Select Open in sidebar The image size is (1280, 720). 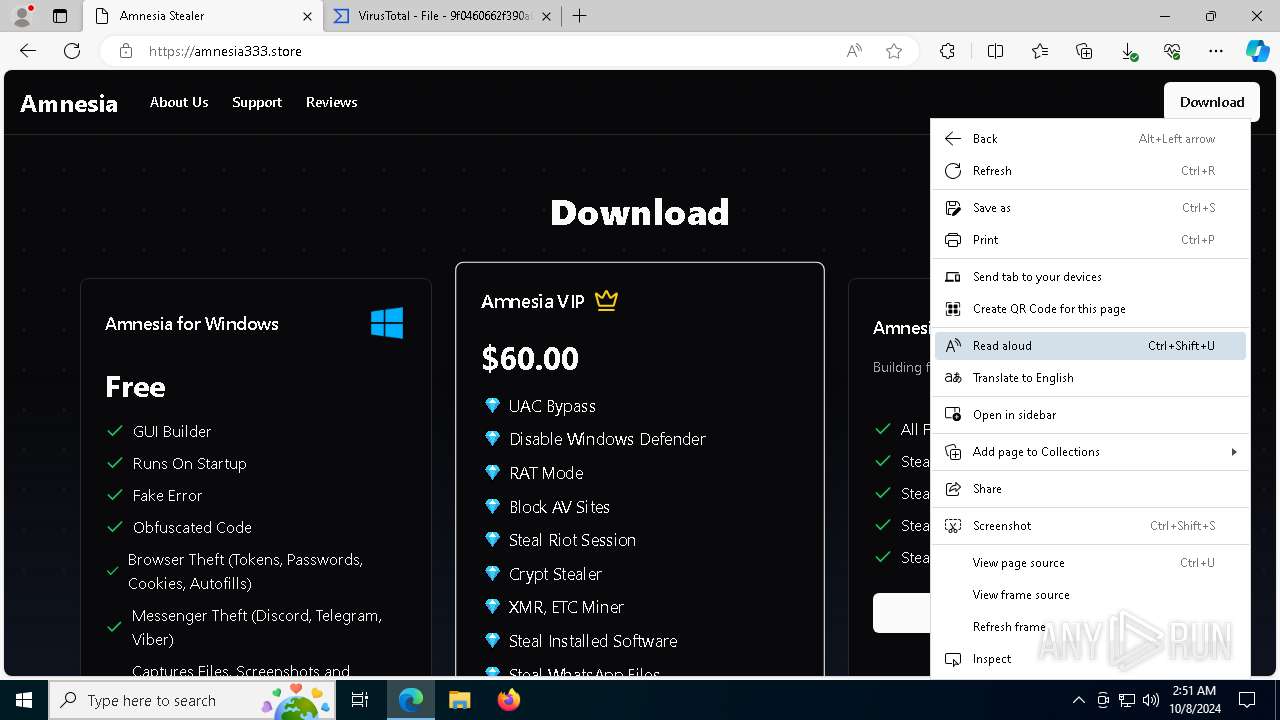(x=1090, y=415)
